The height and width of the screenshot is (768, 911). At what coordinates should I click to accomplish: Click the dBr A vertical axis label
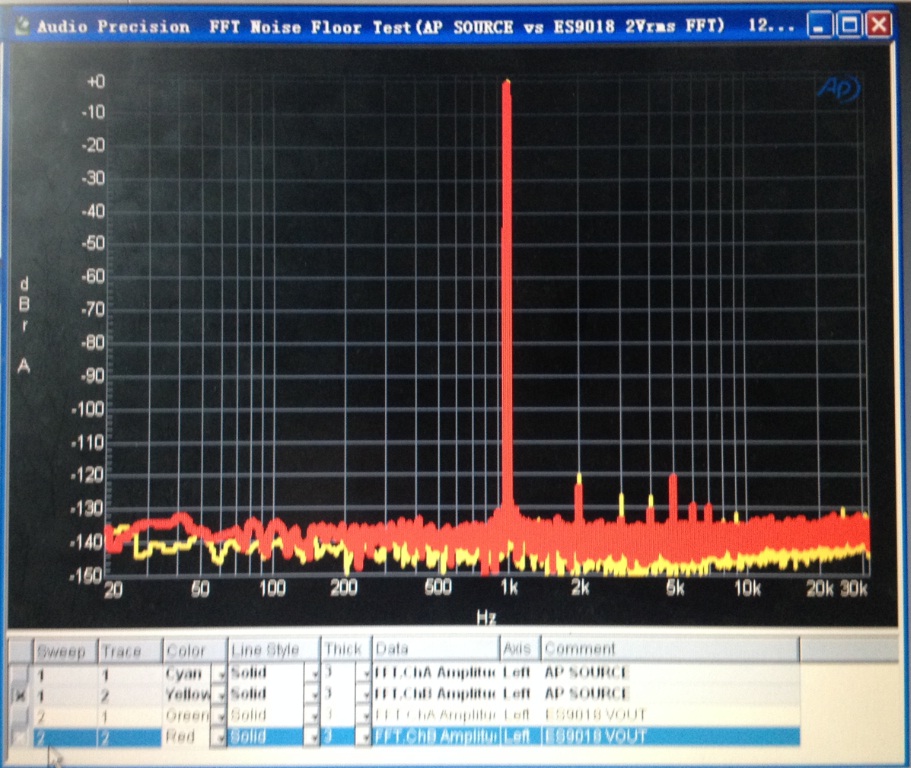[x=24, y=325]
